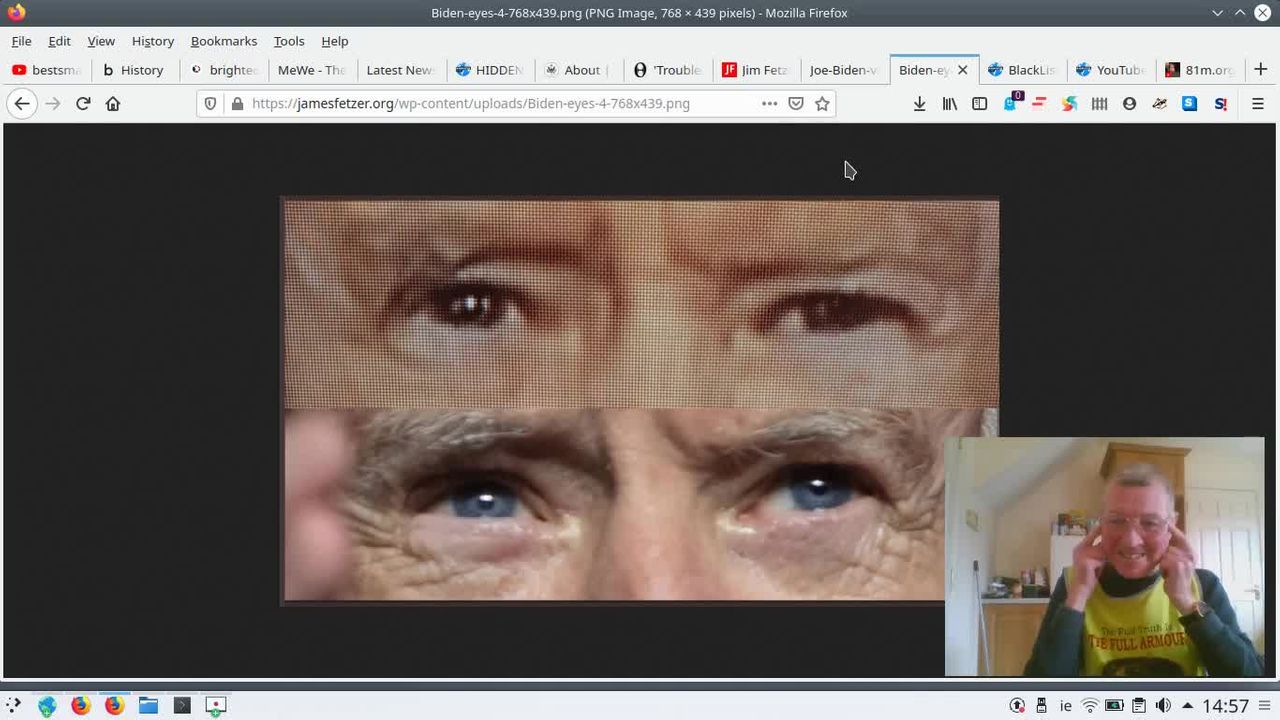Open the Tools menu

click(x=288, y=41)
